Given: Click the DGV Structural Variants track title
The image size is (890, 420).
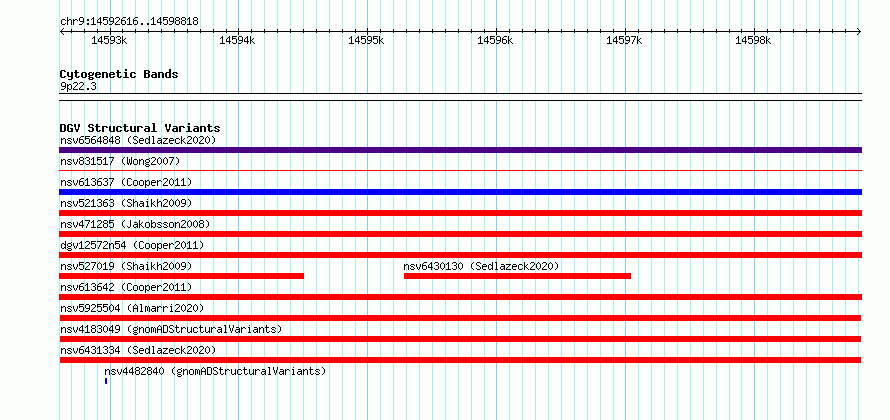Looking at the screenshot, I should click(140, 128).
